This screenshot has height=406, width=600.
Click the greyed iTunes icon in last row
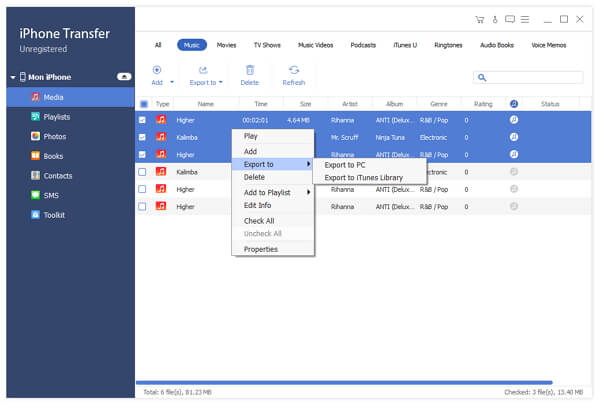pyautogui.click(x=514, y=206)
